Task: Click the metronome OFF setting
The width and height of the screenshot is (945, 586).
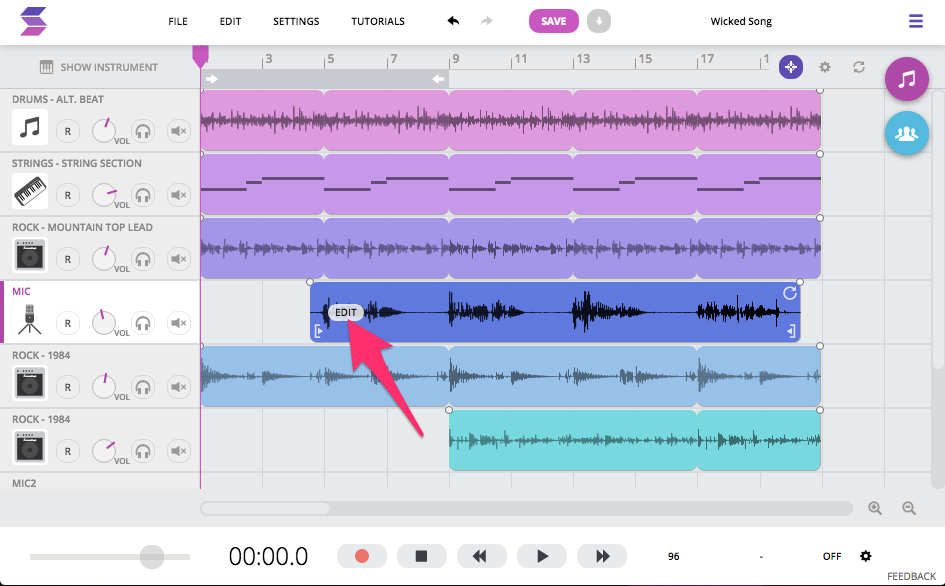Action: [832, 556]
